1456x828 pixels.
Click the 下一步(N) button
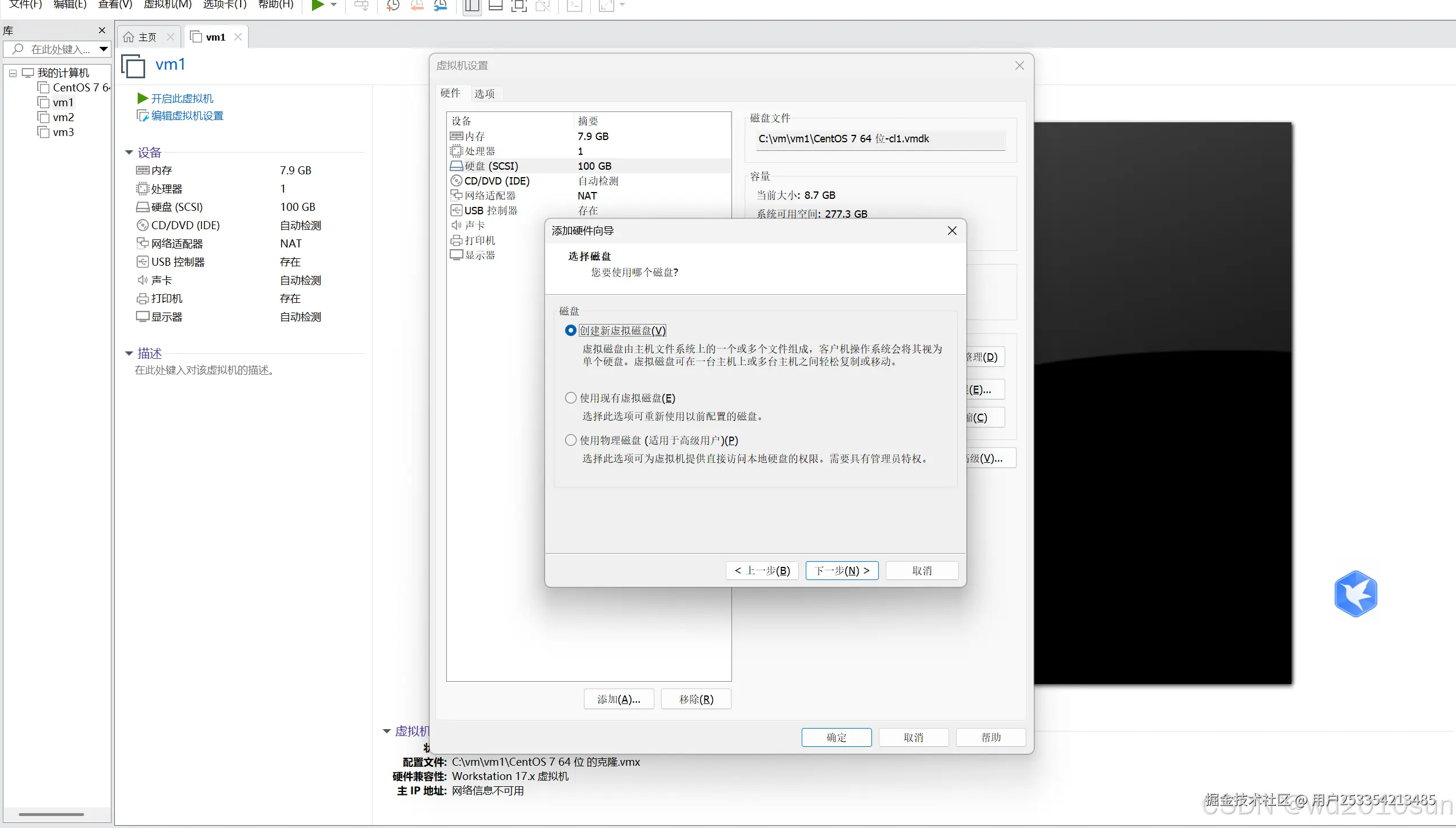pyautogui.click(x=842, y=570)
